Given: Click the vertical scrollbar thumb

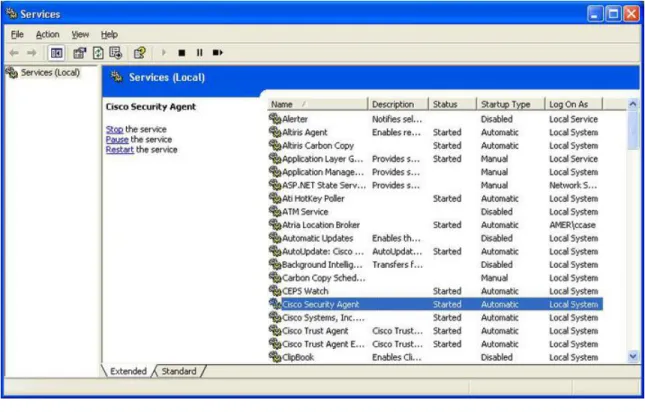Looking at the screenshot, I should coord(633,130).
